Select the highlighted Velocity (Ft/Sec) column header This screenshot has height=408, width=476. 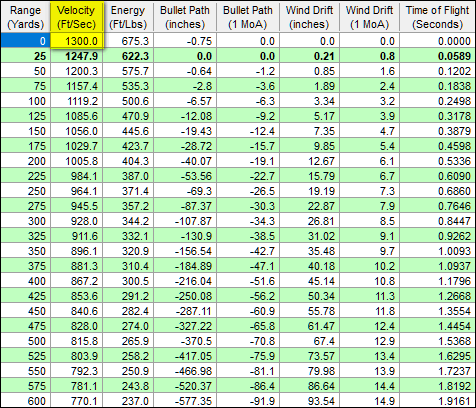(76, 17)
